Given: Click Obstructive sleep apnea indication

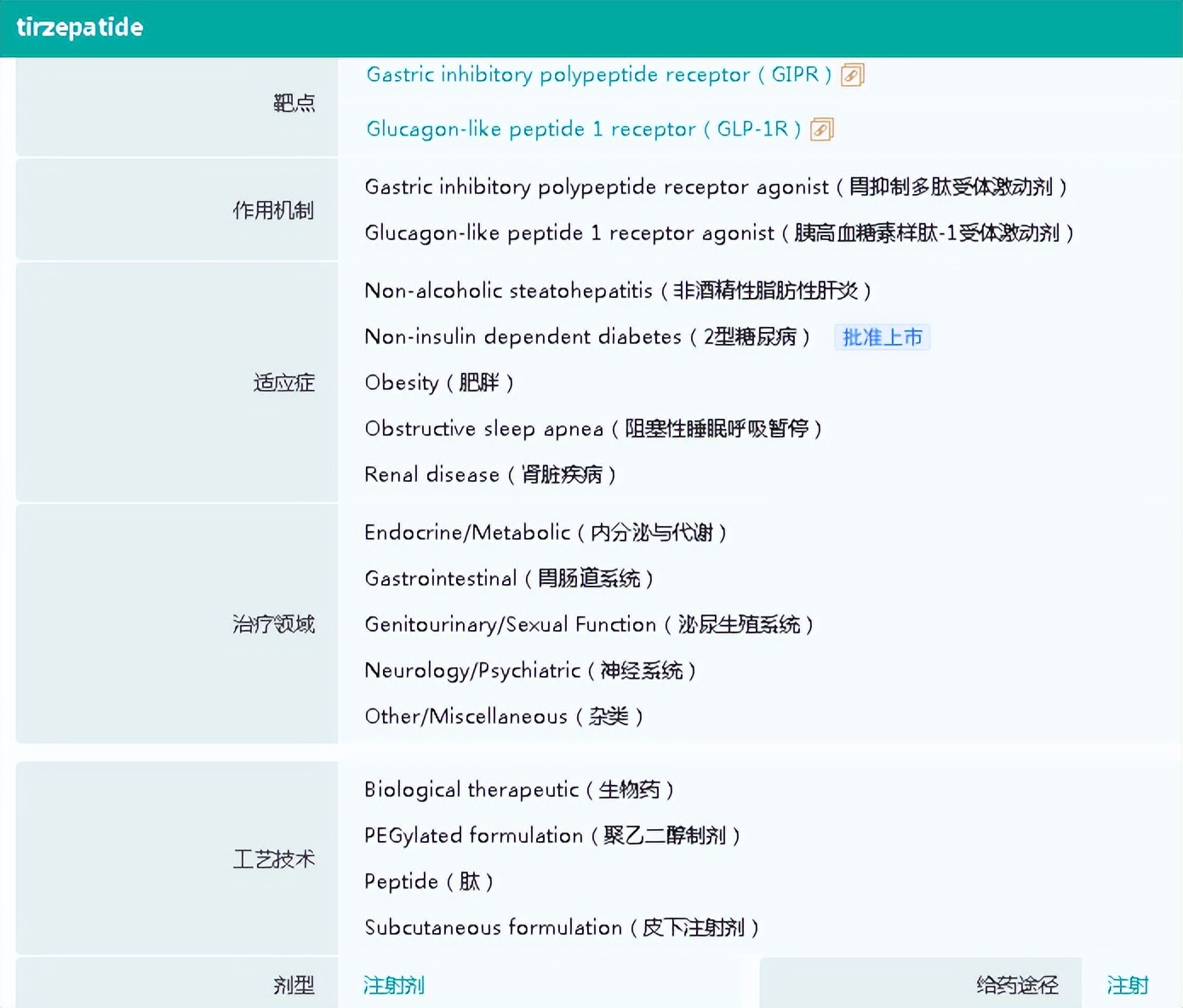Looking at the screenshot, I should pyautogui.click(x=593, y=429).
